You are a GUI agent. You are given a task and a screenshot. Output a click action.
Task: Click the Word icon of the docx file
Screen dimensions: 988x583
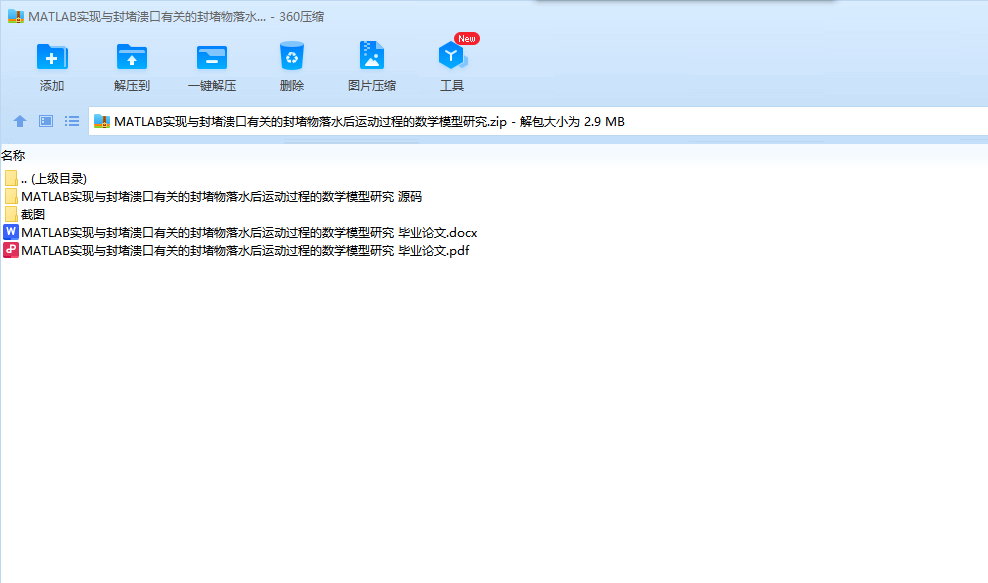click(x=11, y=232)
